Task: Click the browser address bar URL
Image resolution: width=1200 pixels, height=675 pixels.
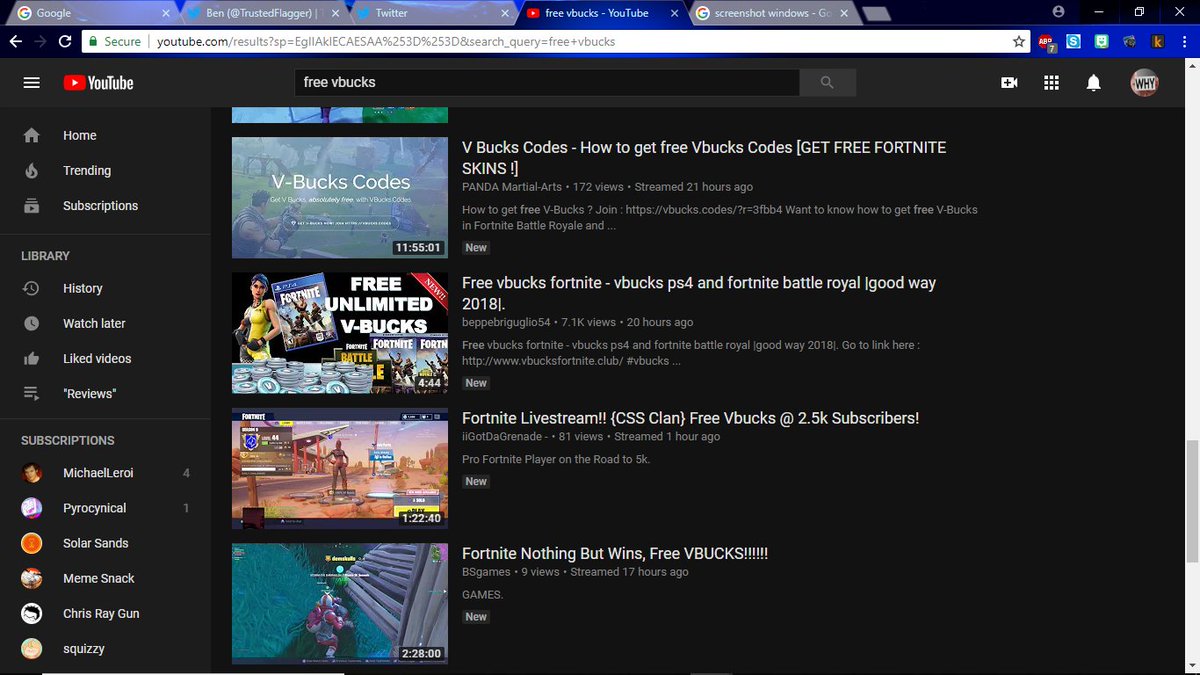Action: click(x=385, y=42)
